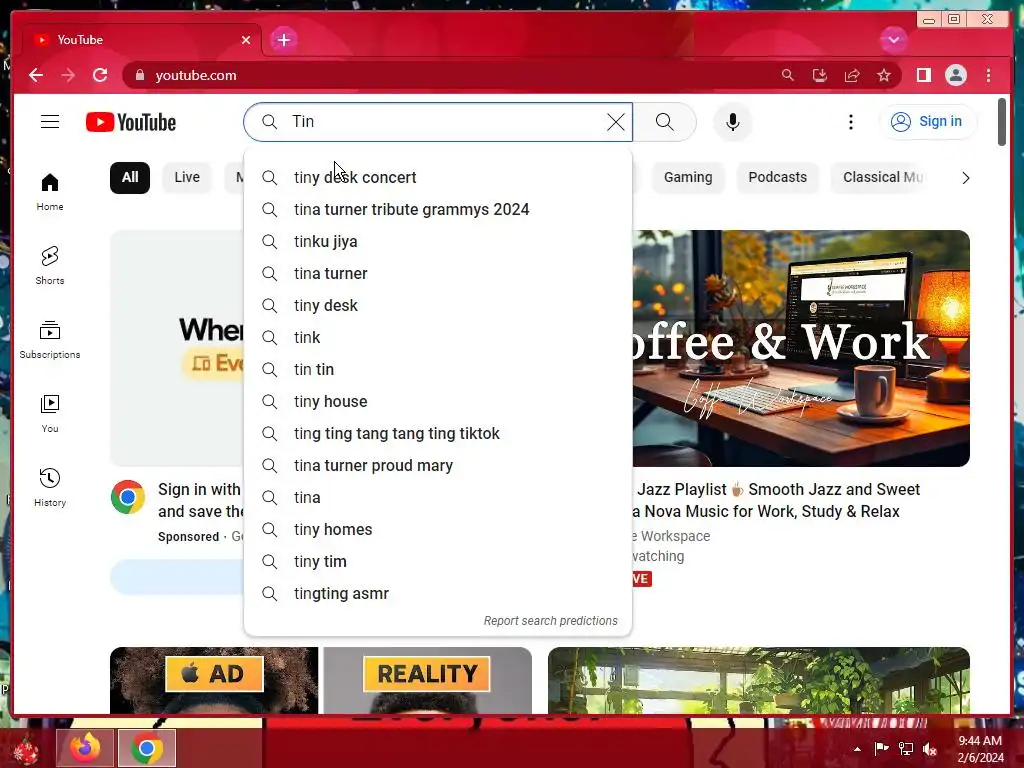1024x768 pixels.
Task: Choose suggestion 'tina turner proud mary'
Action: click(438, 465)
